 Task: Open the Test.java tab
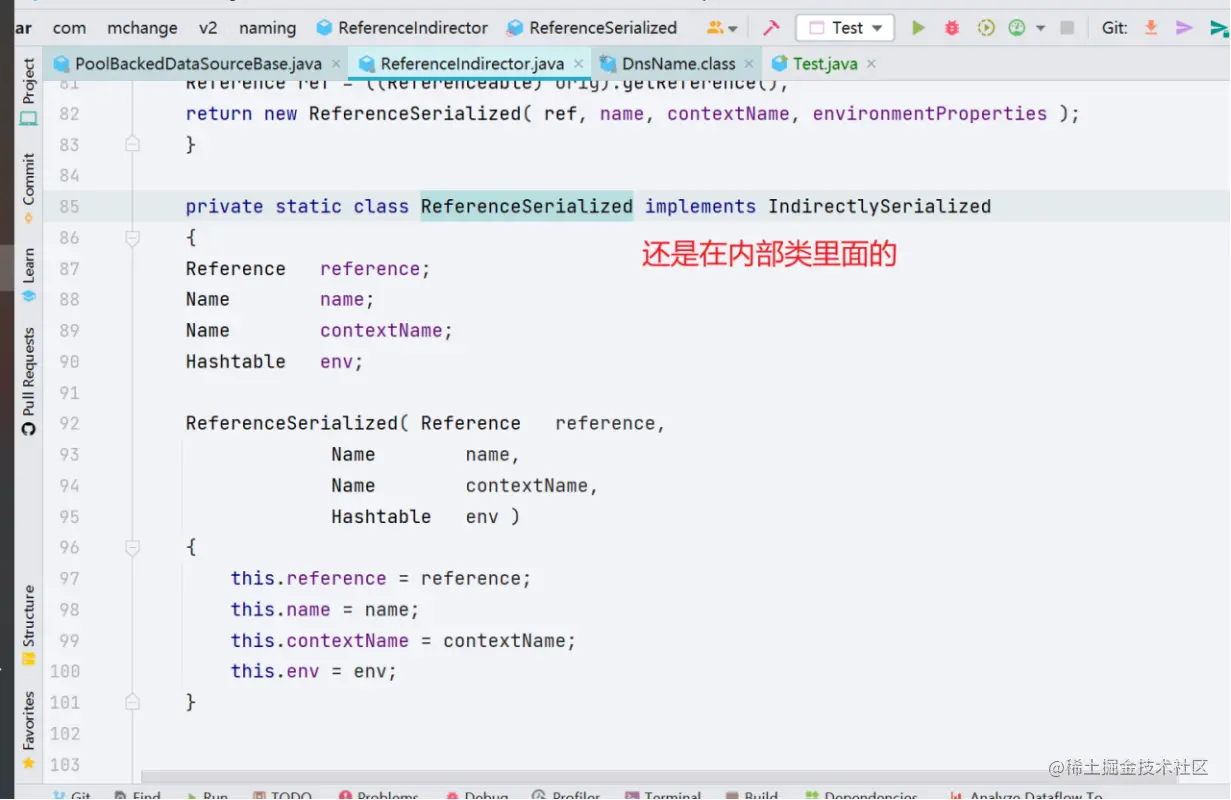coord(825,64)
